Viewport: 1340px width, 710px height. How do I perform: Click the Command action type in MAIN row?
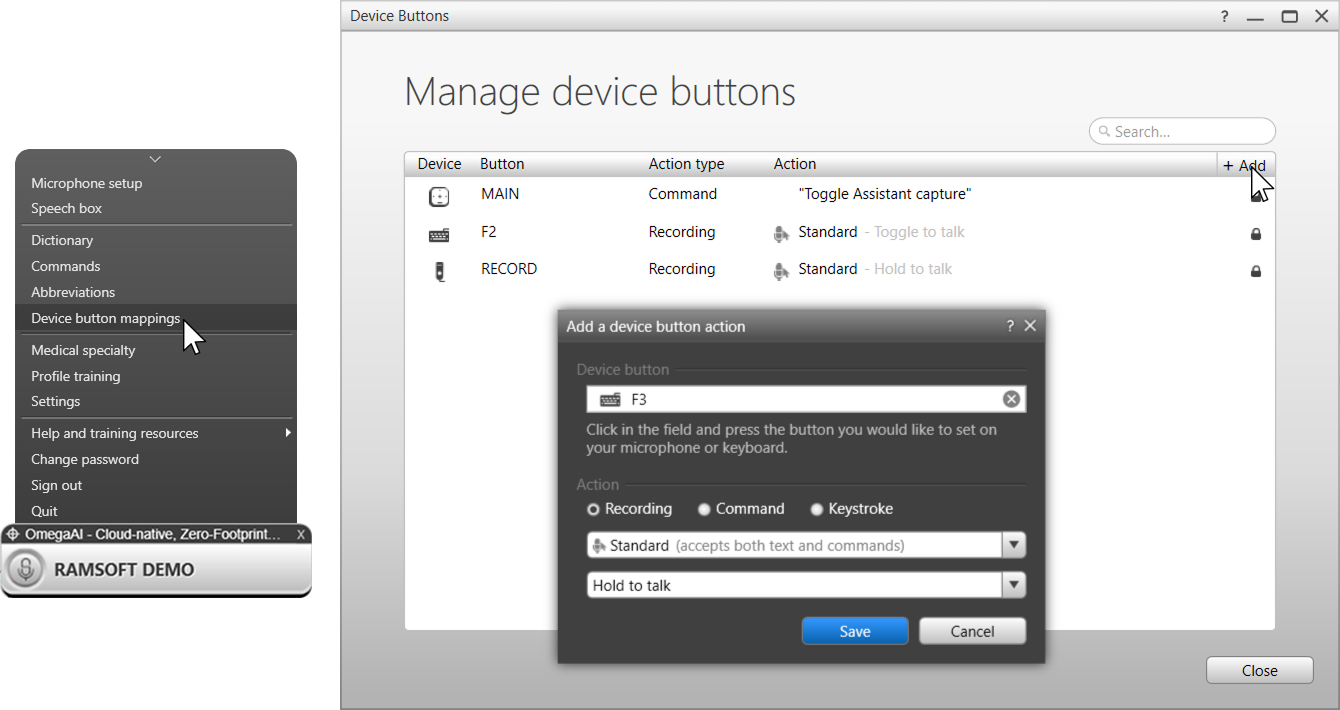point(683,194)
